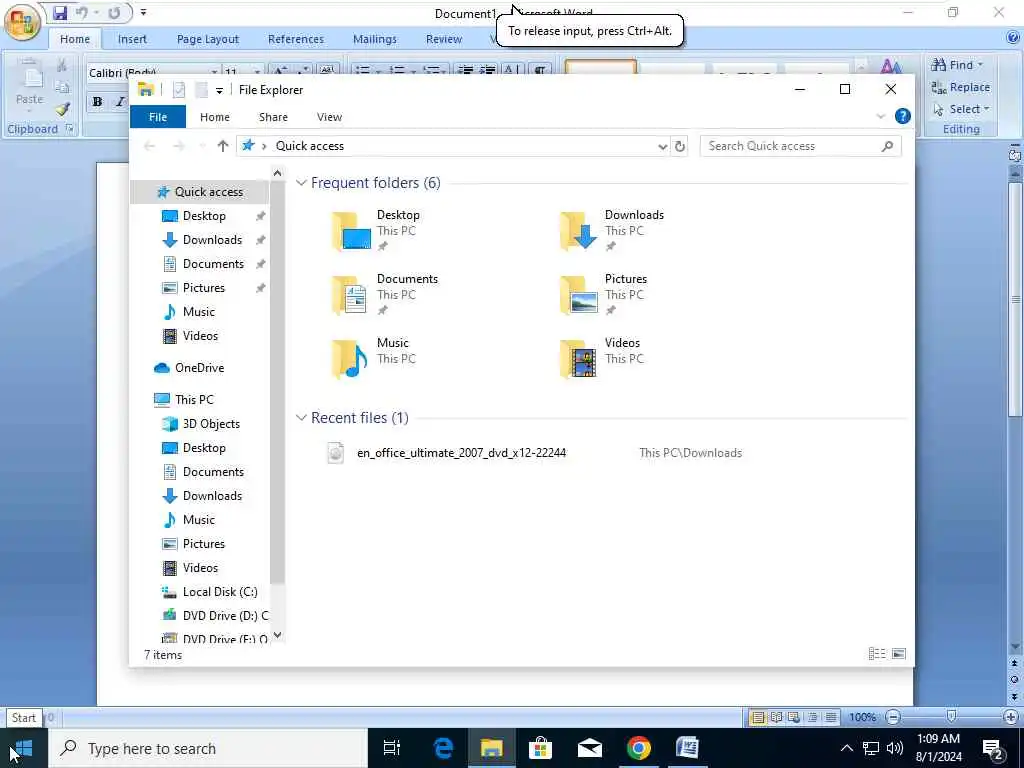The height and width of the screenshot is (768, 1024).
Task: Switch to File Explorer's View tab
Action: coord(329,117)
